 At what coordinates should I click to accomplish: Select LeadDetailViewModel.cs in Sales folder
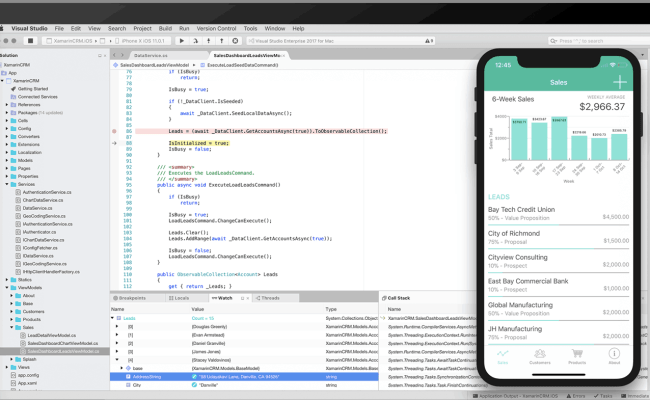[x=52, y=335]
